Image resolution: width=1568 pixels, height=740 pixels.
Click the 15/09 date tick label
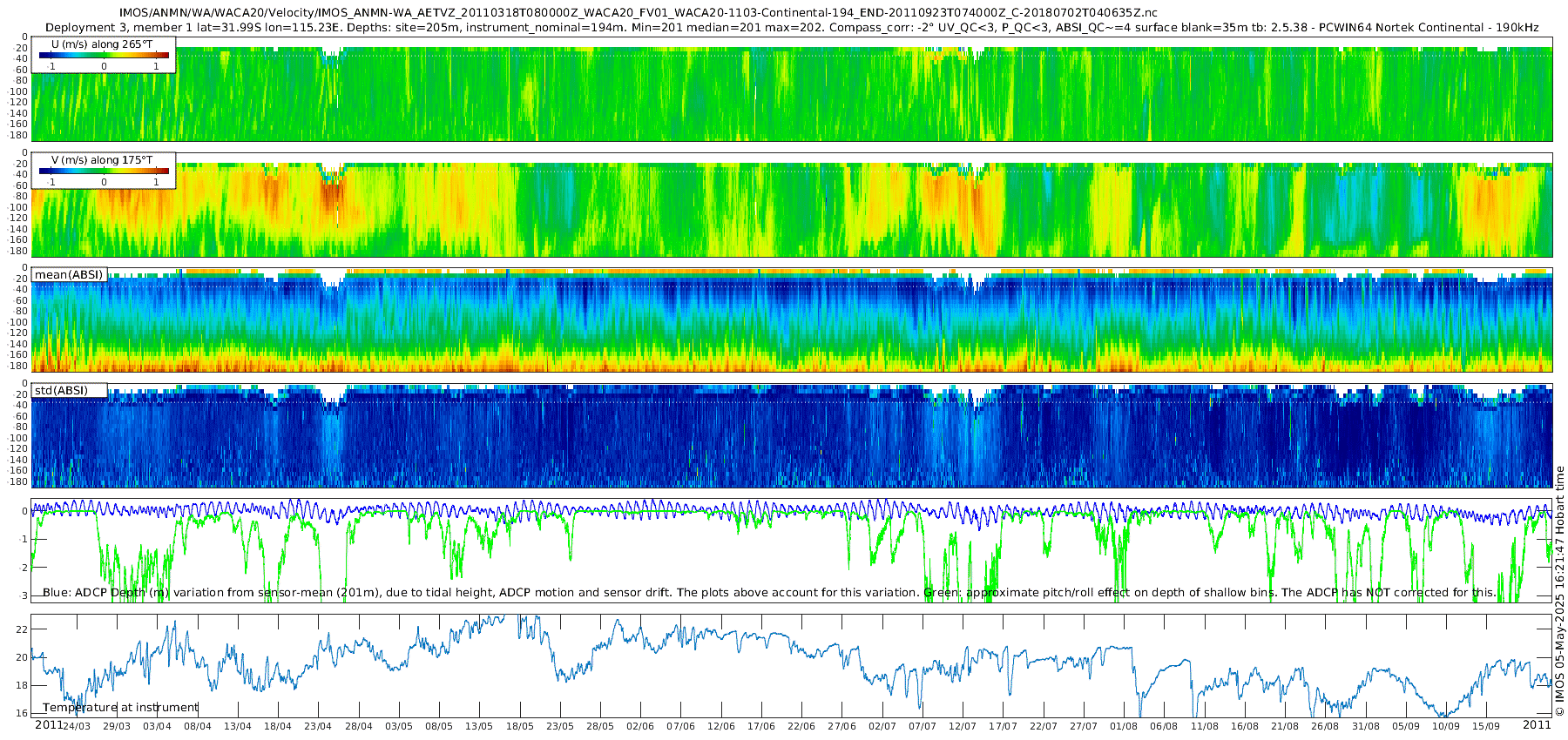(1486, 726)
